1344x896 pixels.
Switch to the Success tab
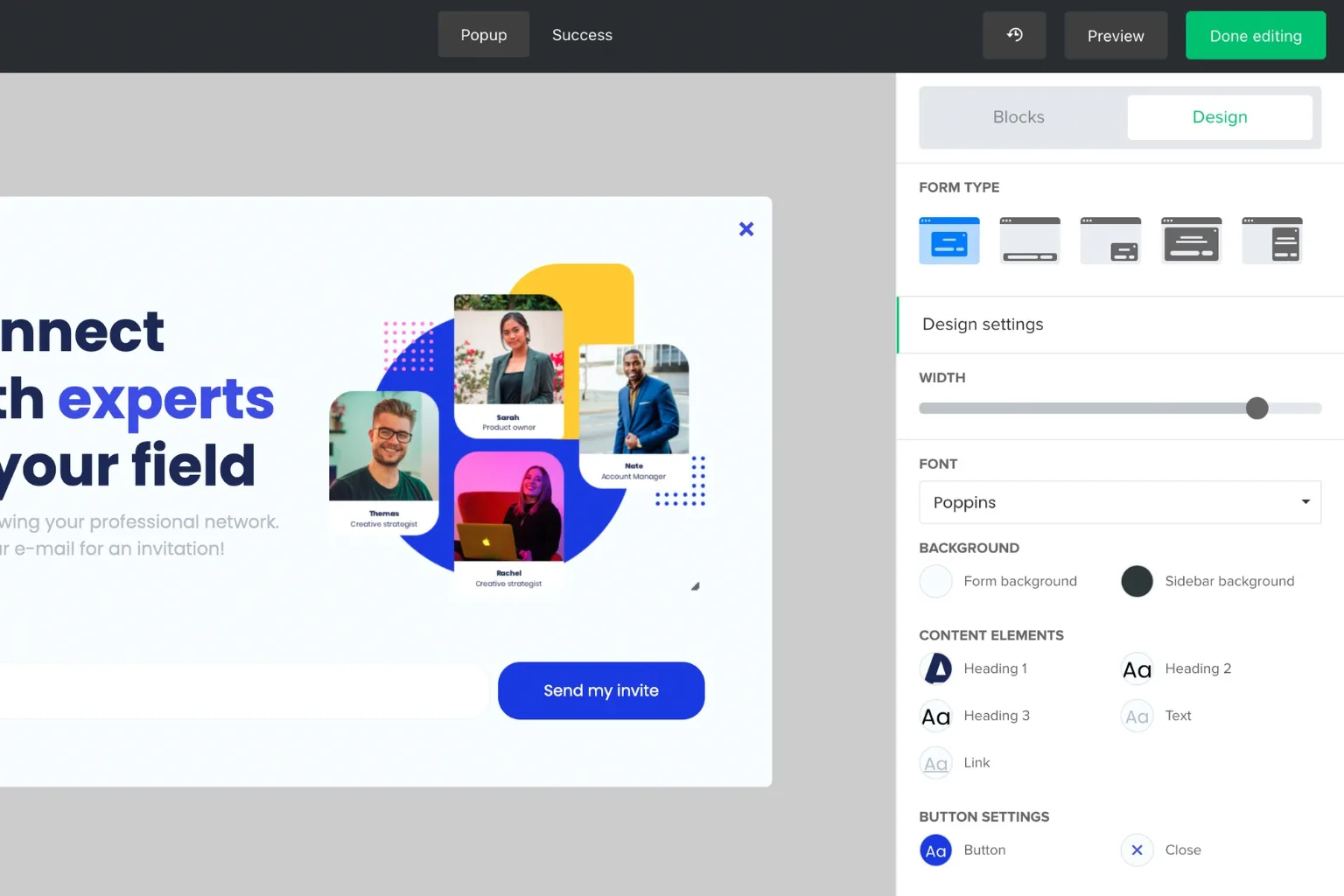pos(582,35)
